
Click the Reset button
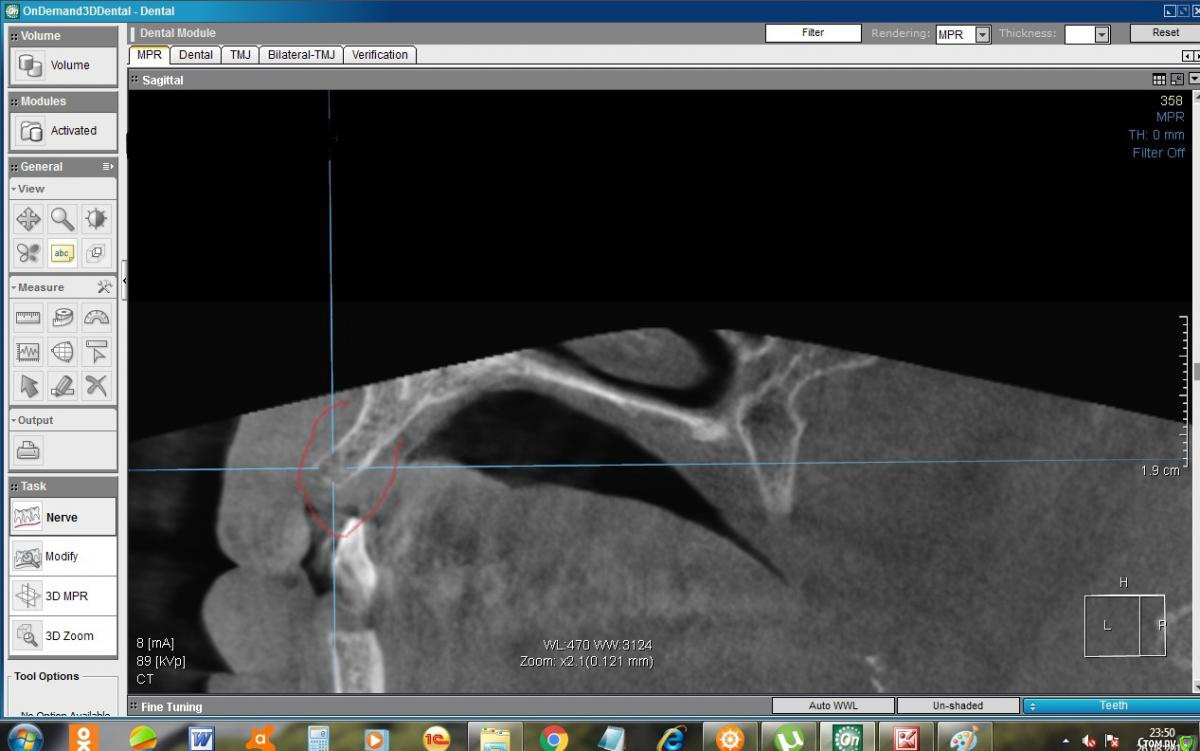click(1164, 33)
